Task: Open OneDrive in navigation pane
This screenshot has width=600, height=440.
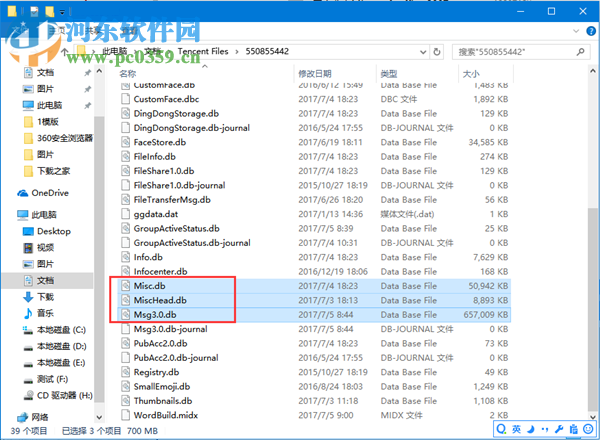Action: point(50,193)
